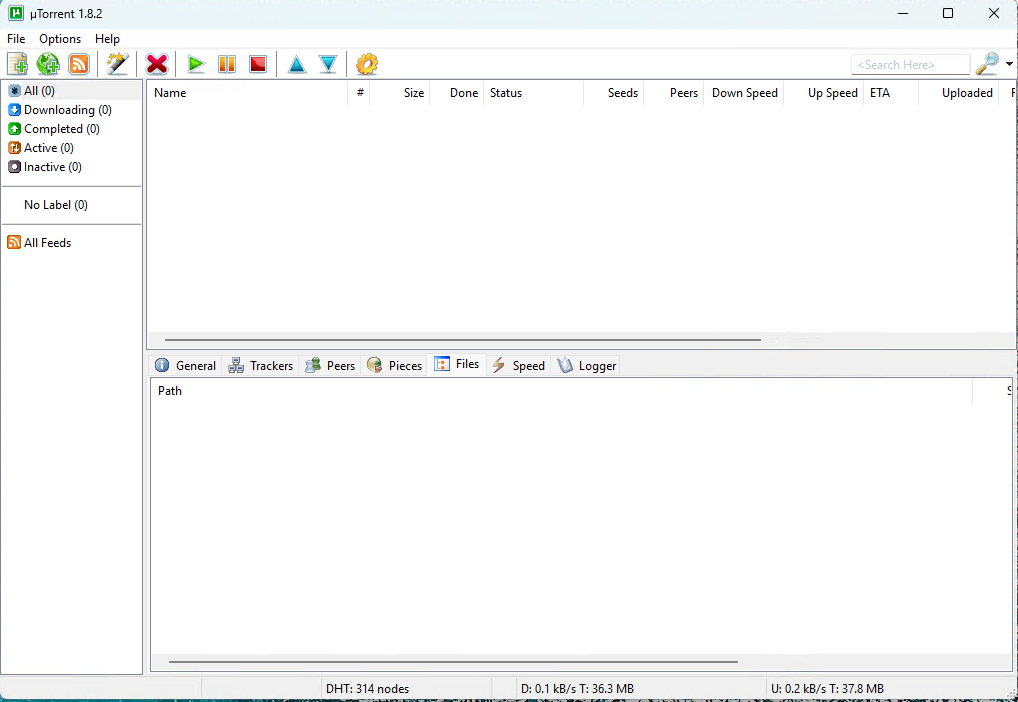This screenshot has width=1018, height=702.
Task: Click the Create New Torrent wand icon
Action: [x=118, y=64]
